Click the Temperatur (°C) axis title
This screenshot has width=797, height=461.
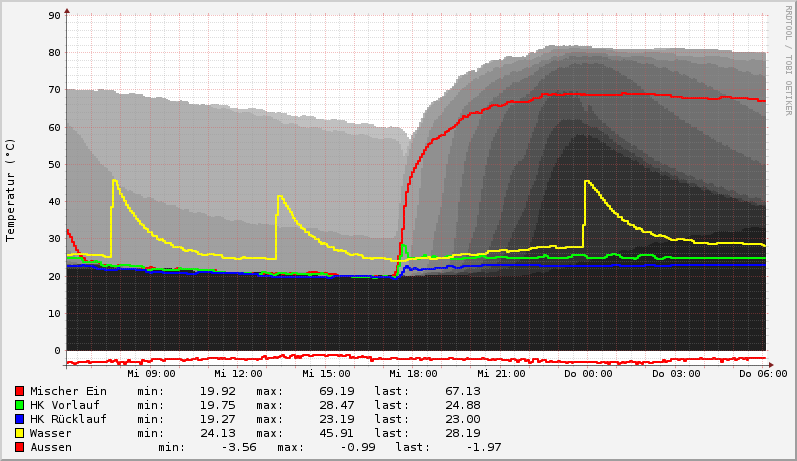pos(11,190)
